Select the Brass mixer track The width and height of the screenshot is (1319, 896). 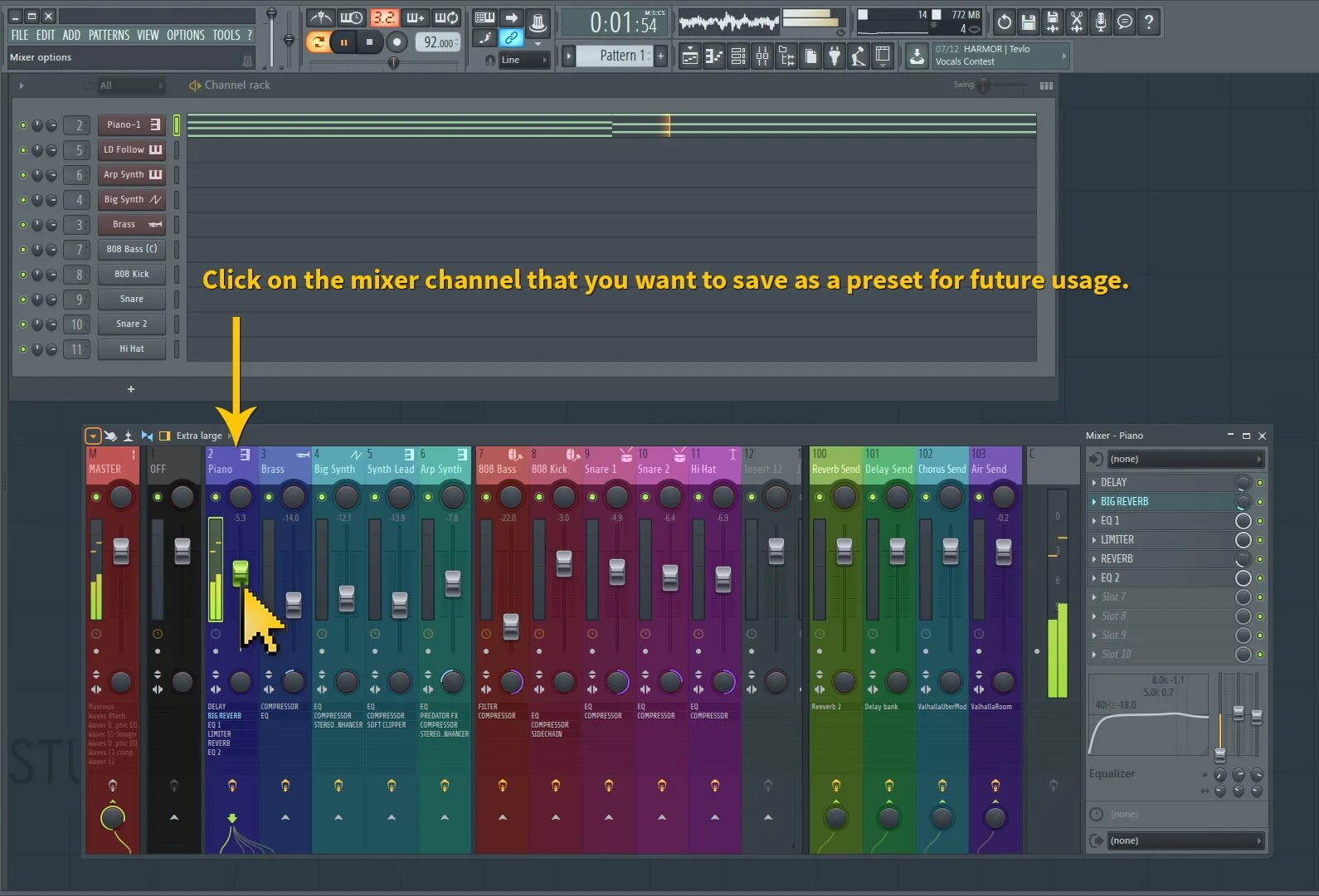coord(285,469)
